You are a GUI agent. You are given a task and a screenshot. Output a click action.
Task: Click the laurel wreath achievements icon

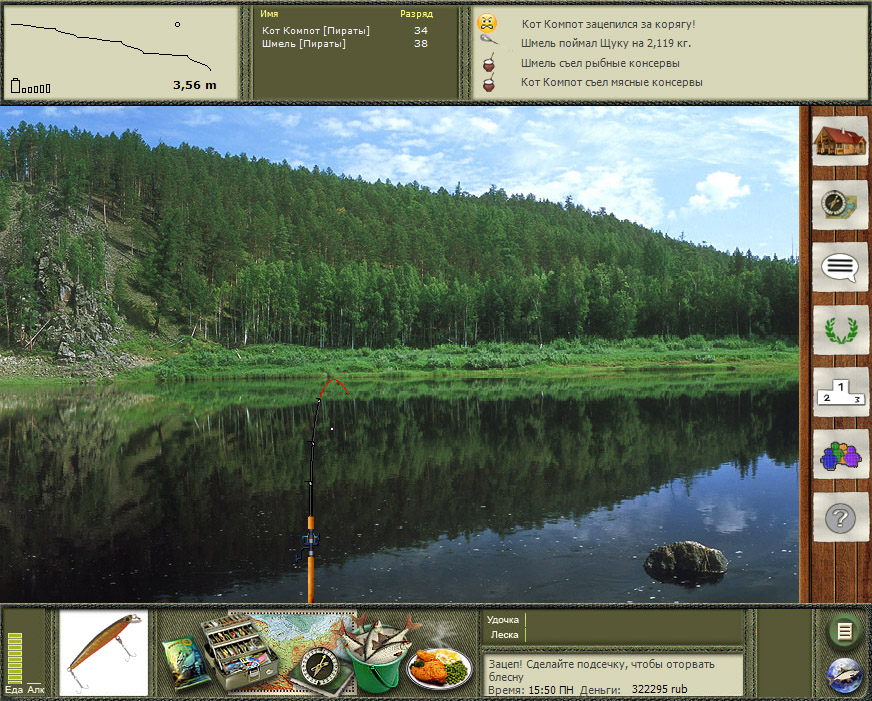tap(839, 329)
